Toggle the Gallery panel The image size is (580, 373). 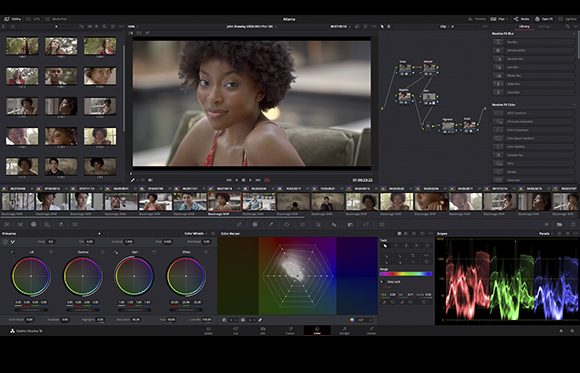(x=12, y=19)
